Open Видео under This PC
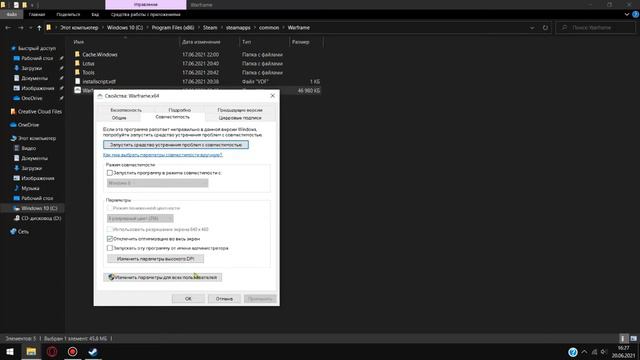640x360 pixels. pyautogui.click(x=28, y=148)
